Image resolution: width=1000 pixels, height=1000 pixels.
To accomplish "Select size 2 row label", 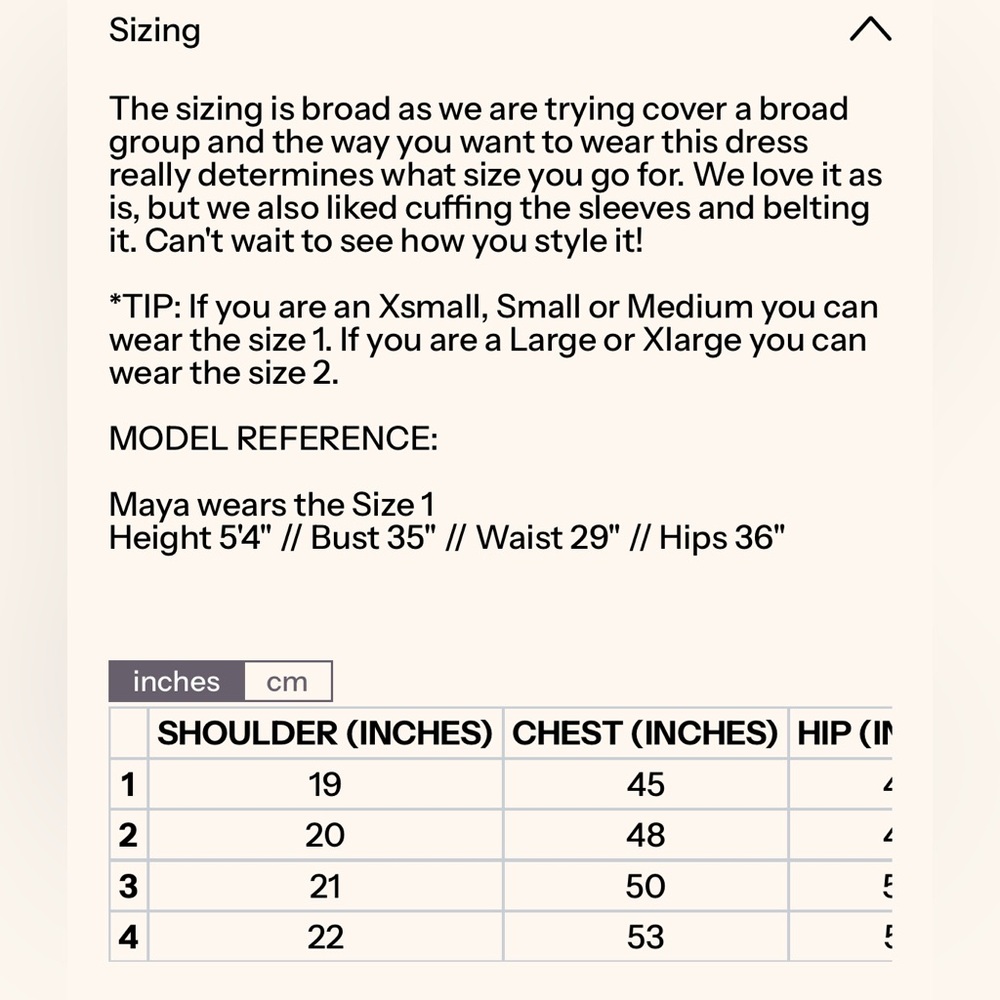I will coord(128,835).
